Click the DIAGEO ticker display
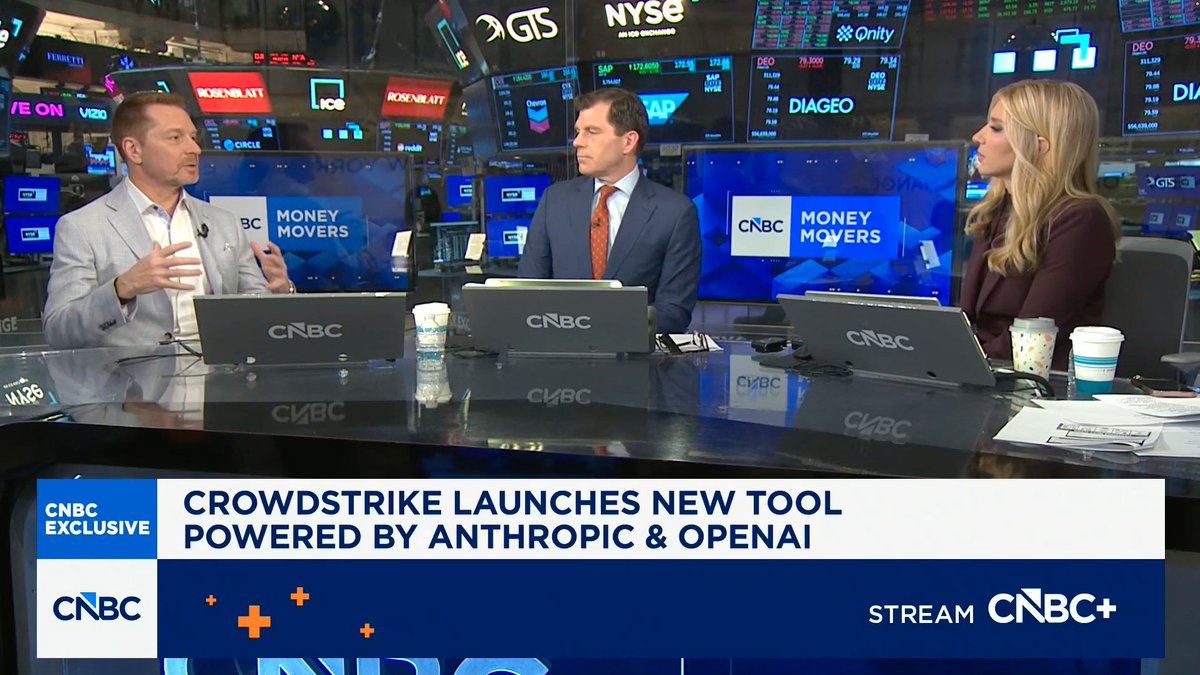Viewport: 1200px width, 675px height. click(x=823, y=97)
